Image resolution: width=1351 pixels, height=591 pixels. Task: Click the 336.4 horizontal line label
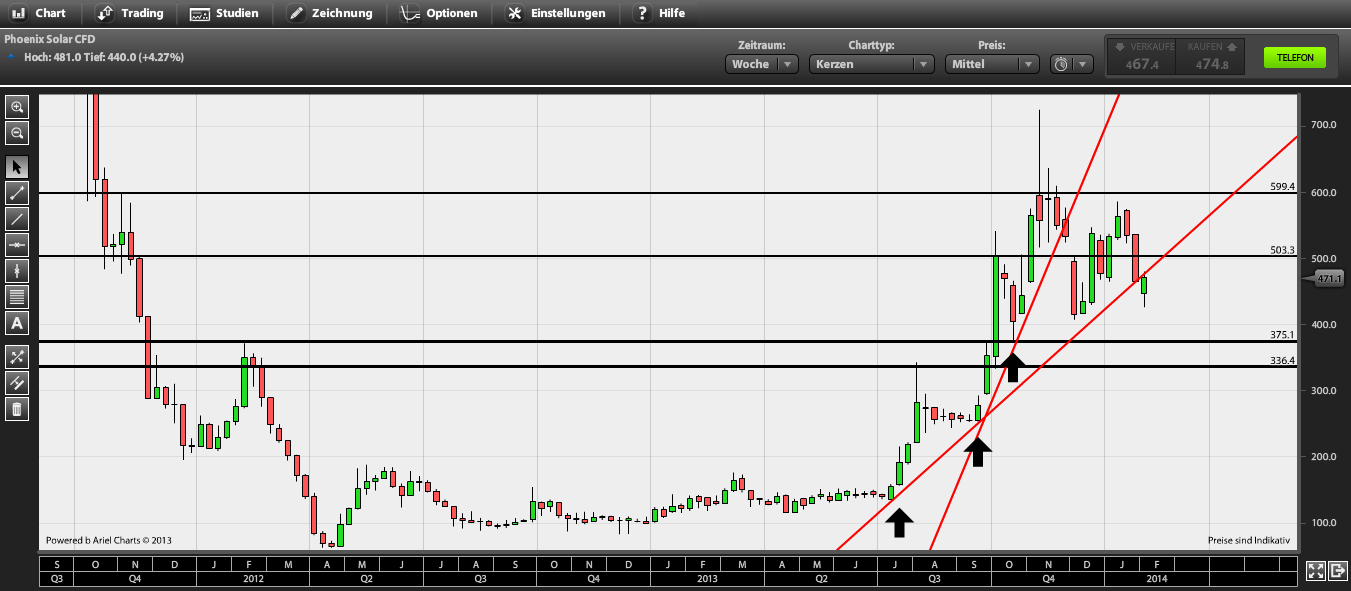click(1282, 360)
